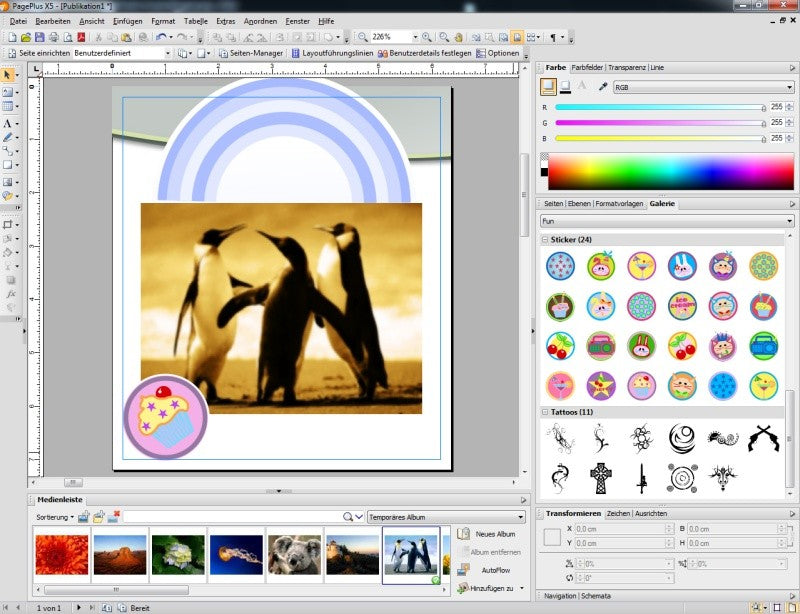Click the rainbow color spectrum picker
The height and width of the screenshot is (614, 800).
pos(671,171)
